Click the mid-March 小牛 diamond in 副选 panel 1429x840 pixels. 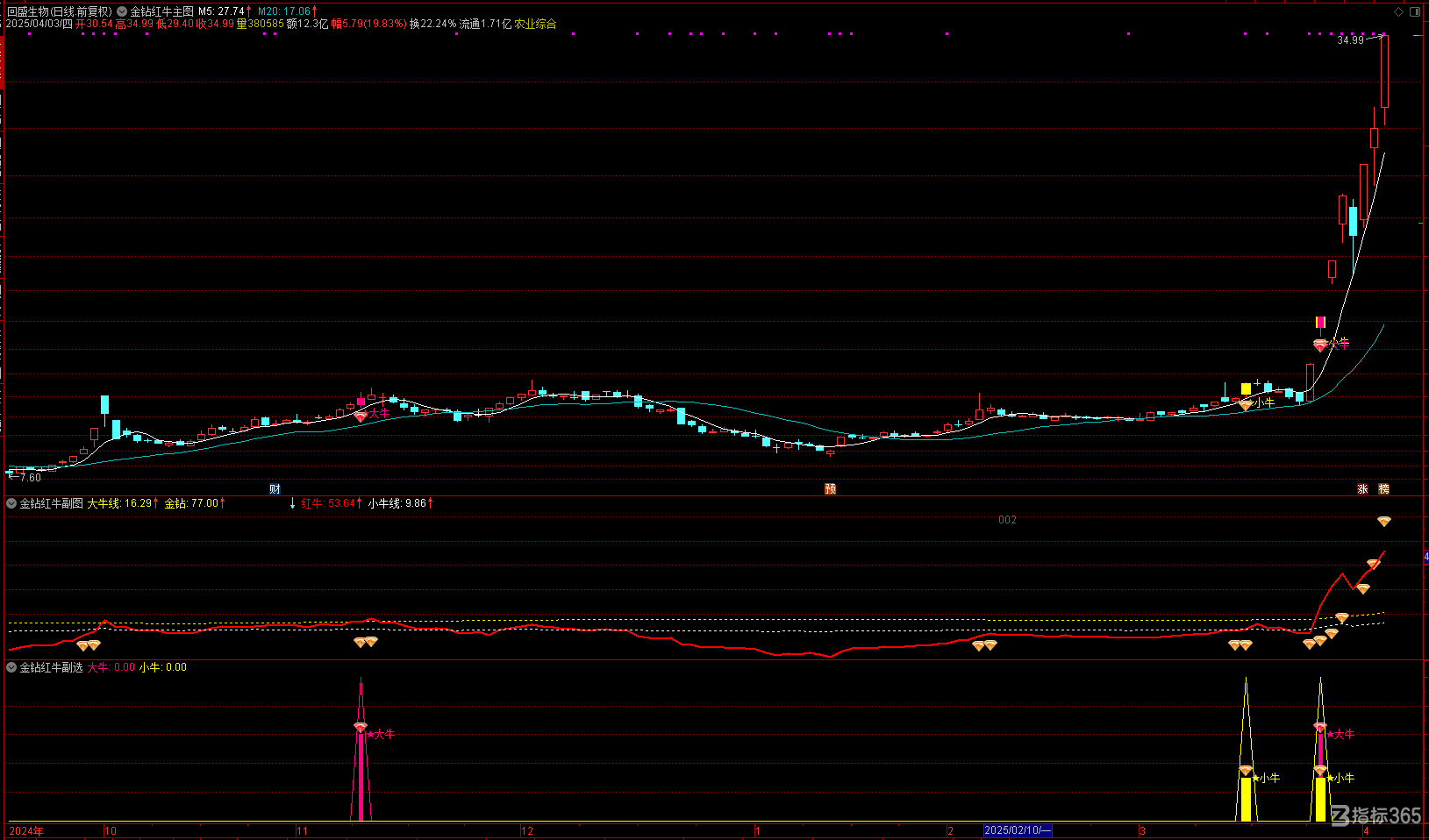pos(1246,771)
